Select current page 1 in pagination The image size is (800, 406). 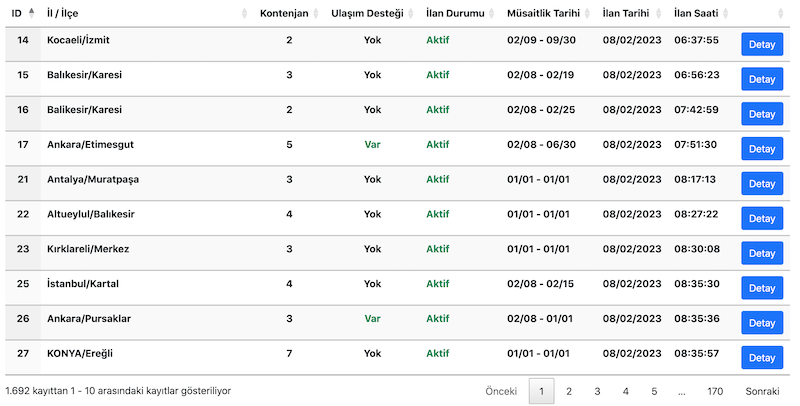click(x=540, y=391)
